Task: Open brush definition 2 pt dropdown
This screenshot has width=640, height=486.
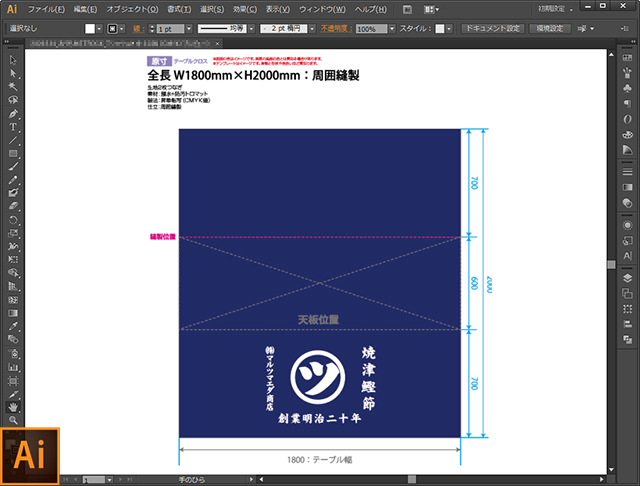Action: (x=312, y=29)
